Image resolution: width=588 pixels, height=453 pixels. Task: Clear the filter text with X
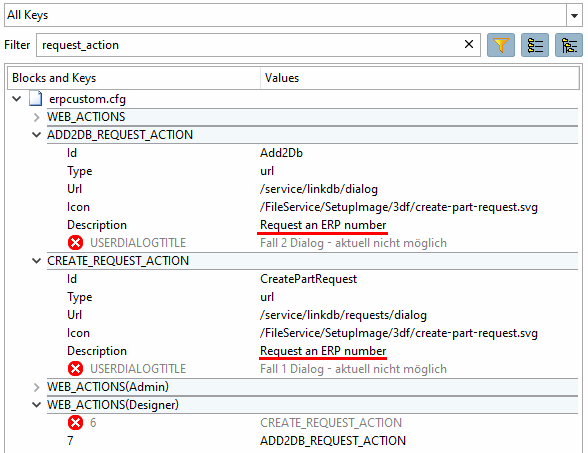click(469, 44)
